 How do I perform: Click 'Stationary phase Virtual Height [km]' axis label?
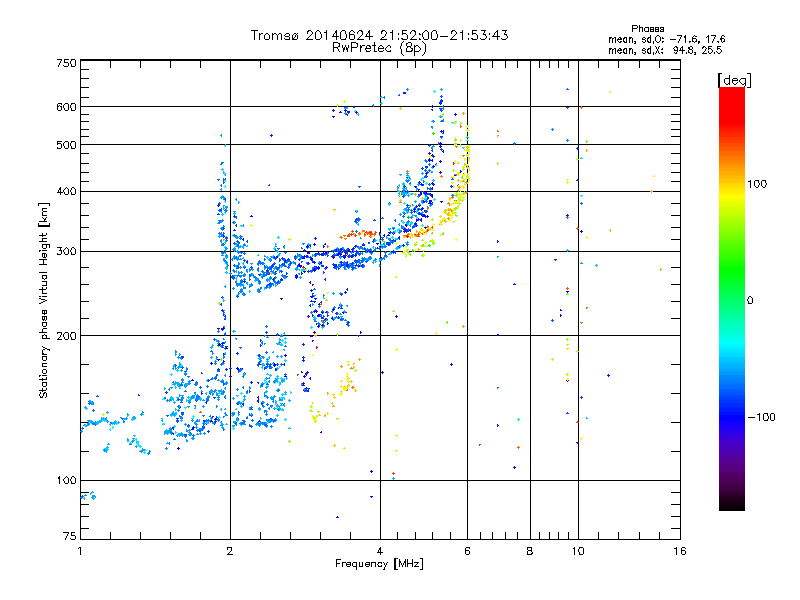(x=44, y=301)
